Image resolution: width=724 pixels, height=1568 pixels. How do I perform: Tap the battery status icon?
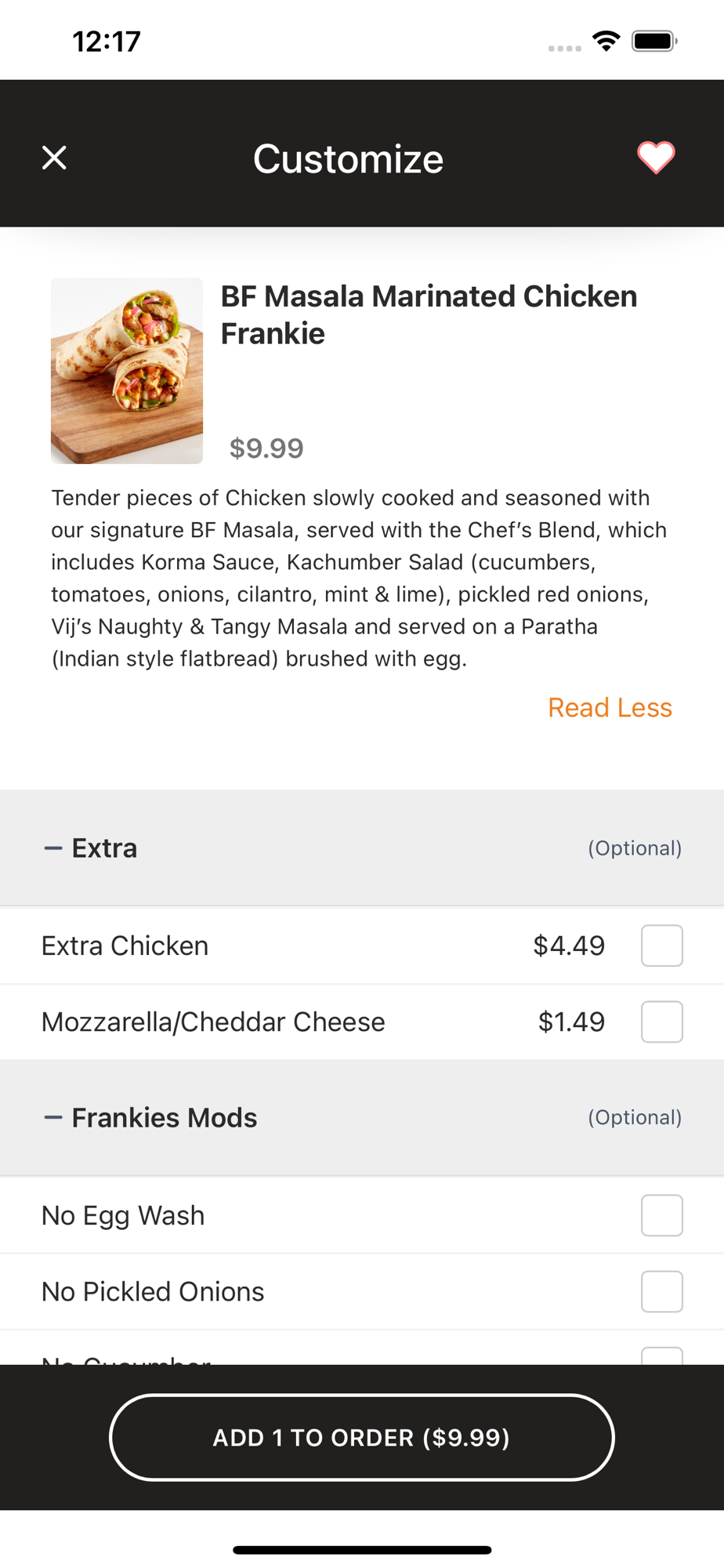[654, 41]
